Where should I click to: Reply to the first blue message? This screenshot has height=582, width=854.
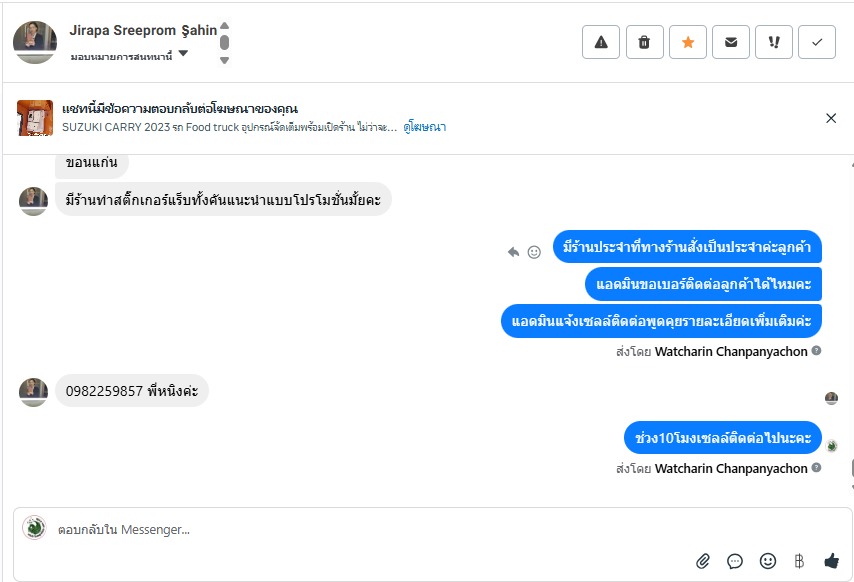(x=514, y=252)
